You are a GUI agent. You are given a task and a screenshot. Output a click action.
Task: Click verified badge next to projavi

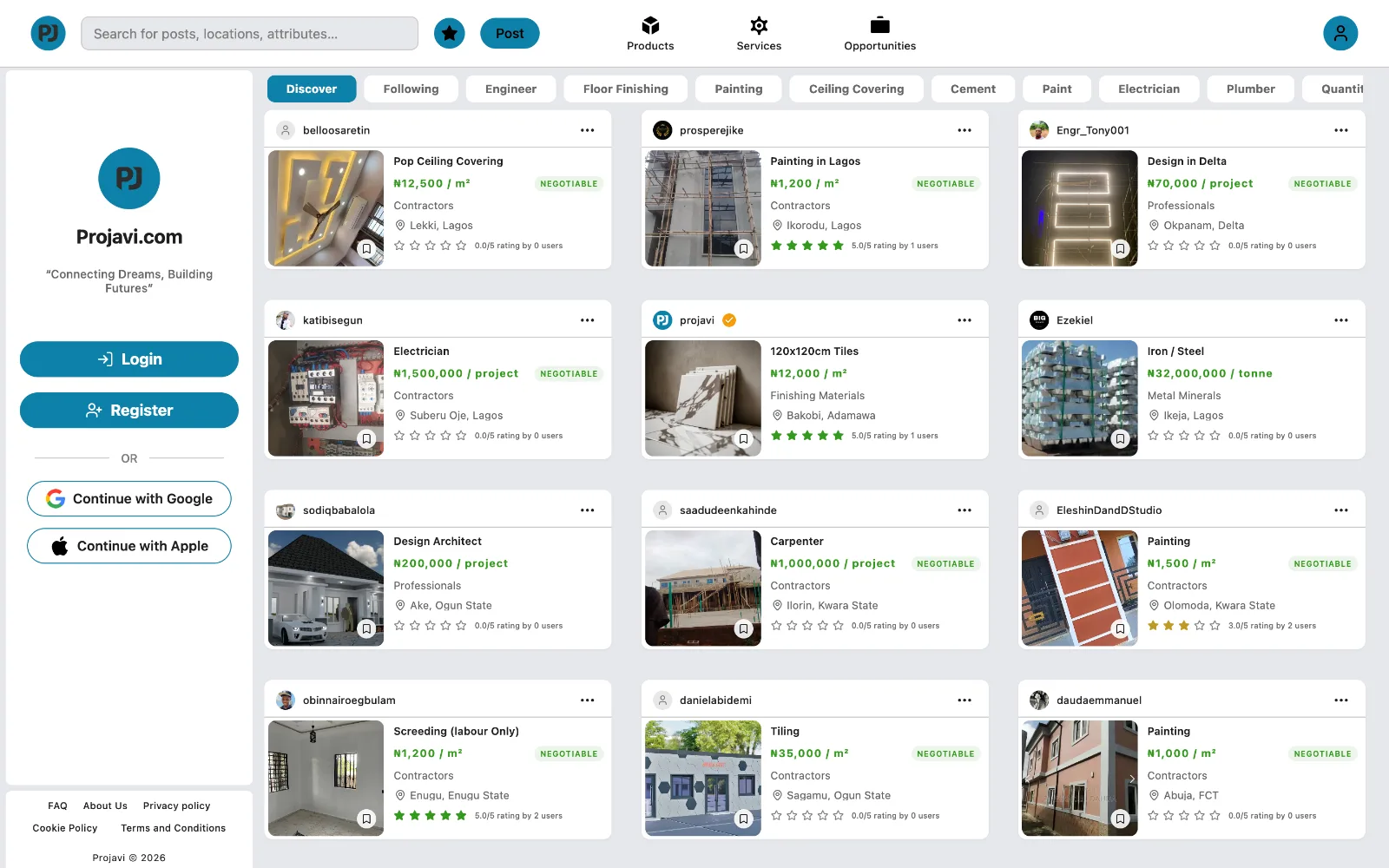[729, 320]
